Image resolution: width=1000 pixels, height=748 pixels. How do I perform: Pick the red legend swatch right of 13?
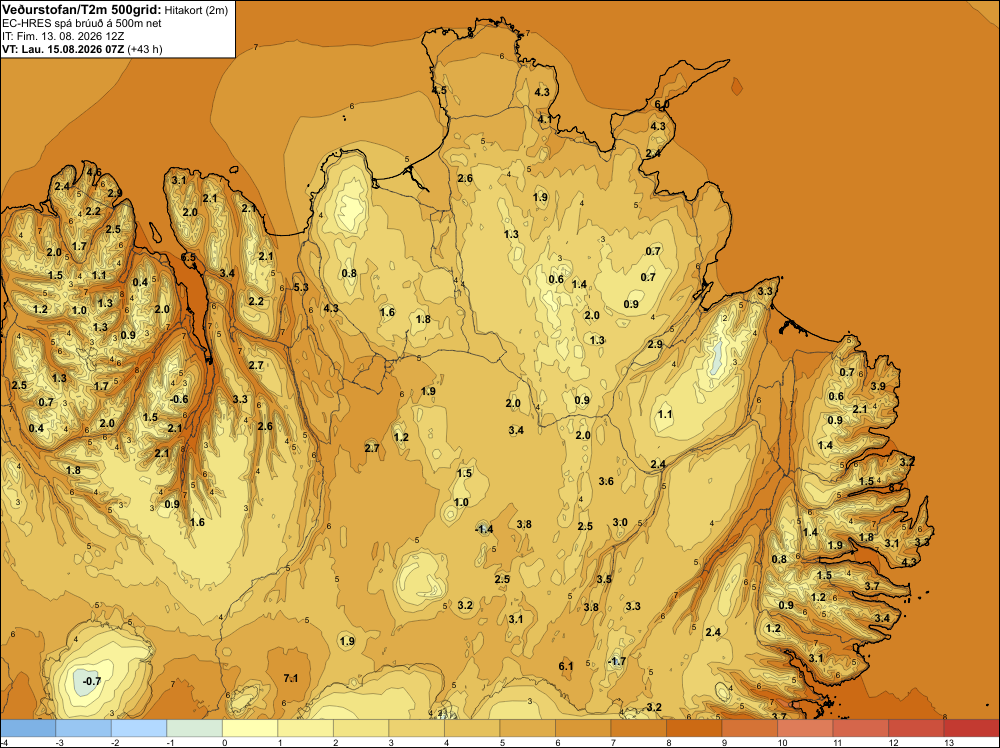(x=971, y=728)
